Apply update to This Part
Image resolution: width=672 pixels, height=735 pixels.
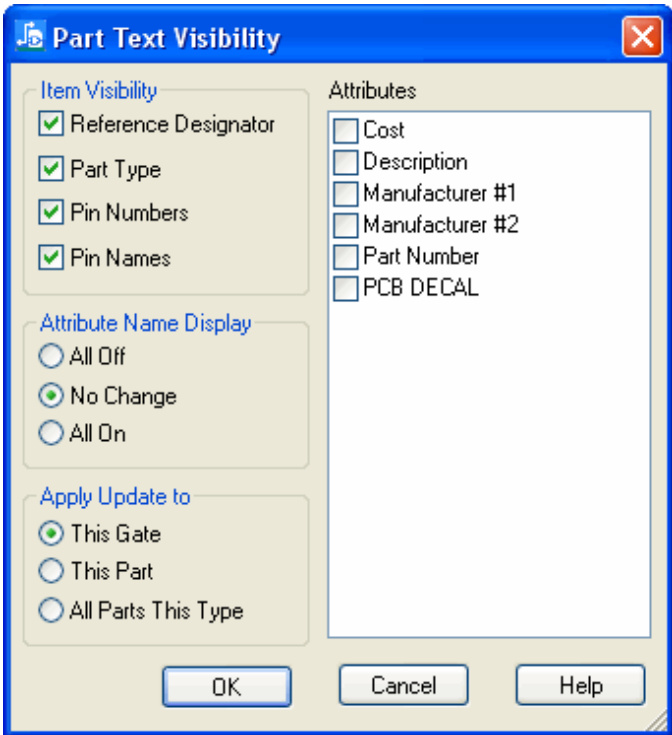(x=51, y=572)
